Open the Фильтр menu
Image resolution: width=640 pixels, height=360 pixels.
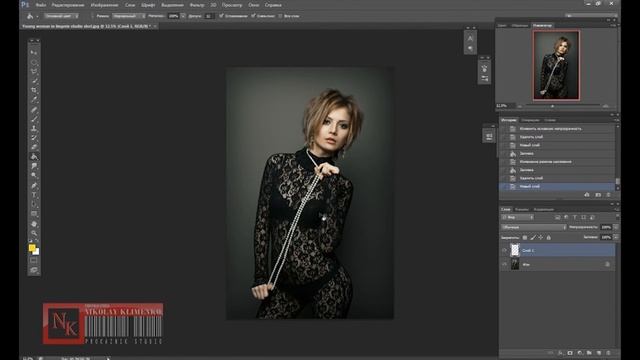pyautogui.click(x=197, y=5)
